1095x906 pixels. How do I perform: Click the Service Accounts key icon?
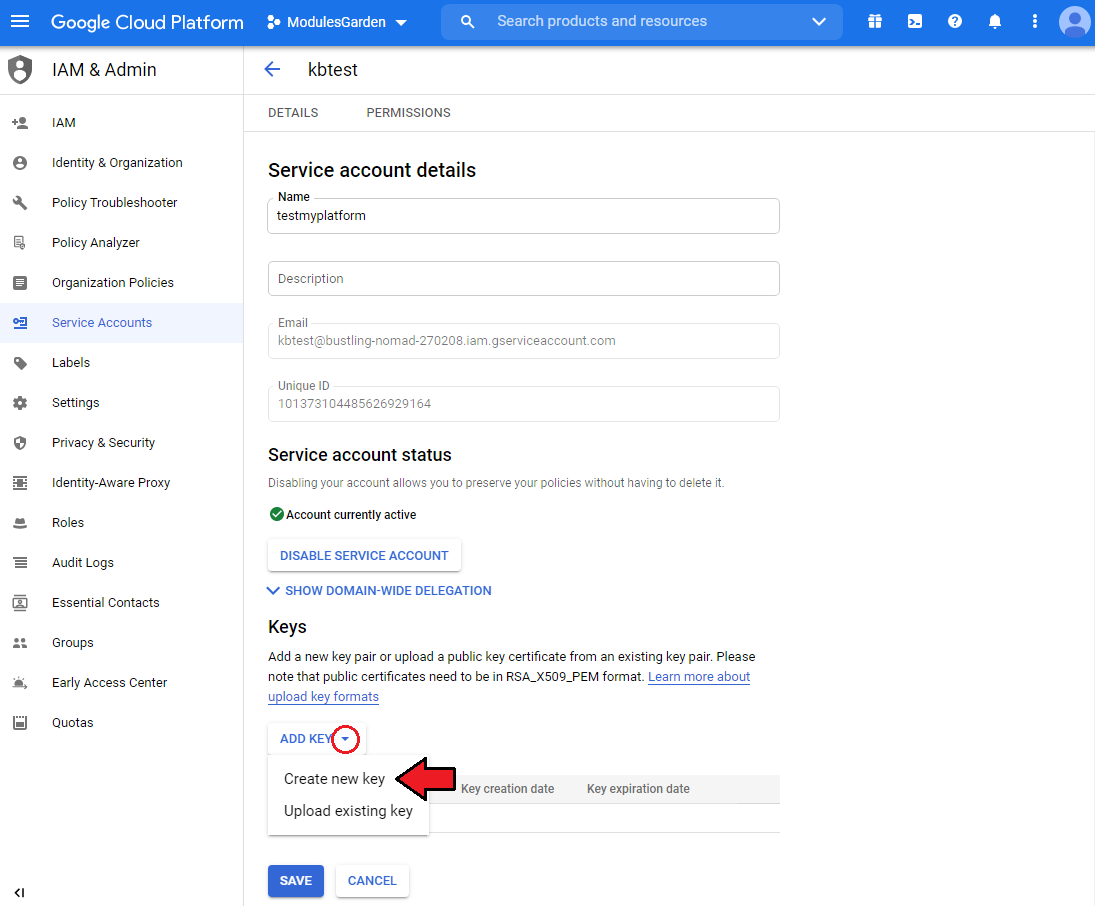(x=20, y=323)
